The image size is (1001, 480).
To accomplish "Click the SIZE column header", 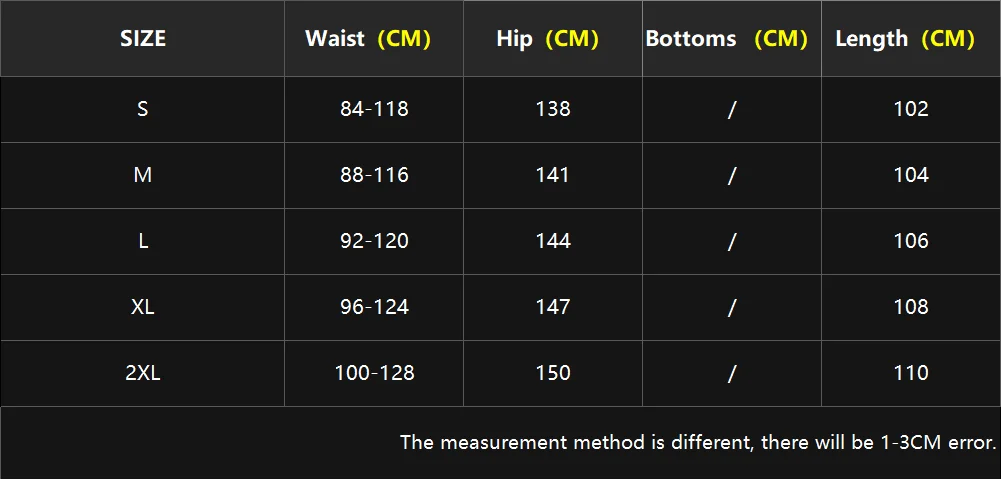I will (143, 39).
